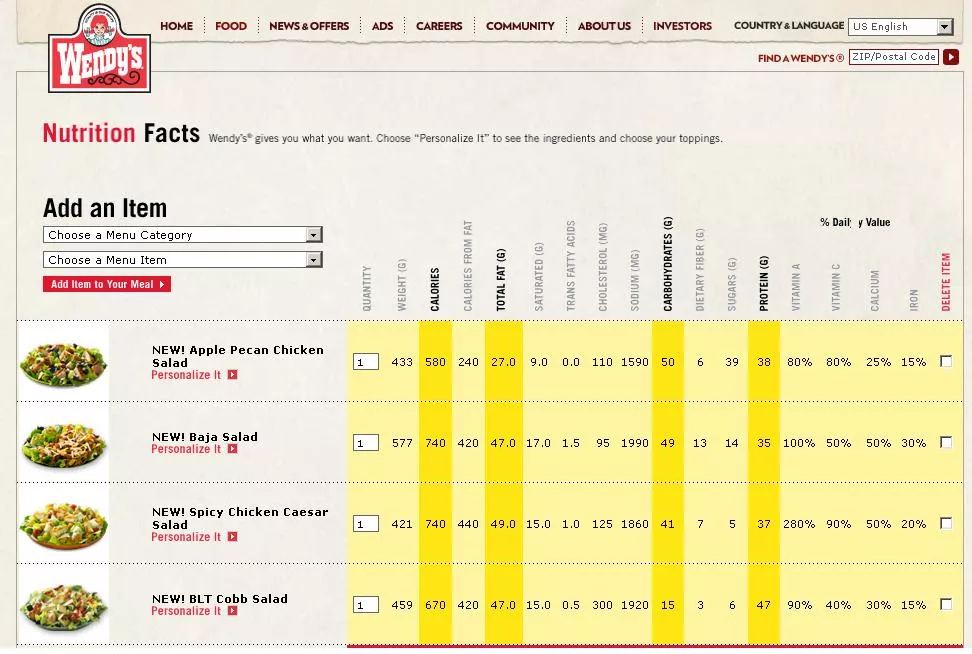972x654 pixels.
Task: Open the CAREERS menu
Action: pyautogui.click(x=439, y=26)
